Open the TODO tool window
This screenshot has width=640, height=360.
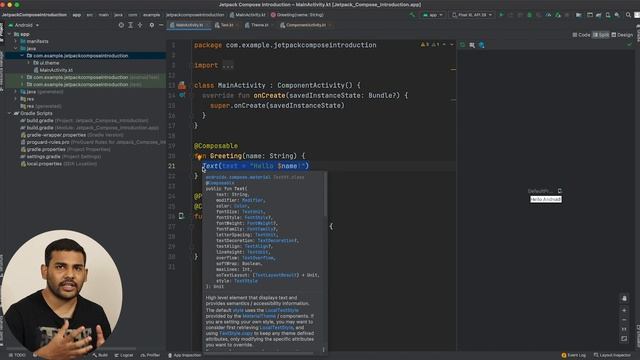(17, 355)
